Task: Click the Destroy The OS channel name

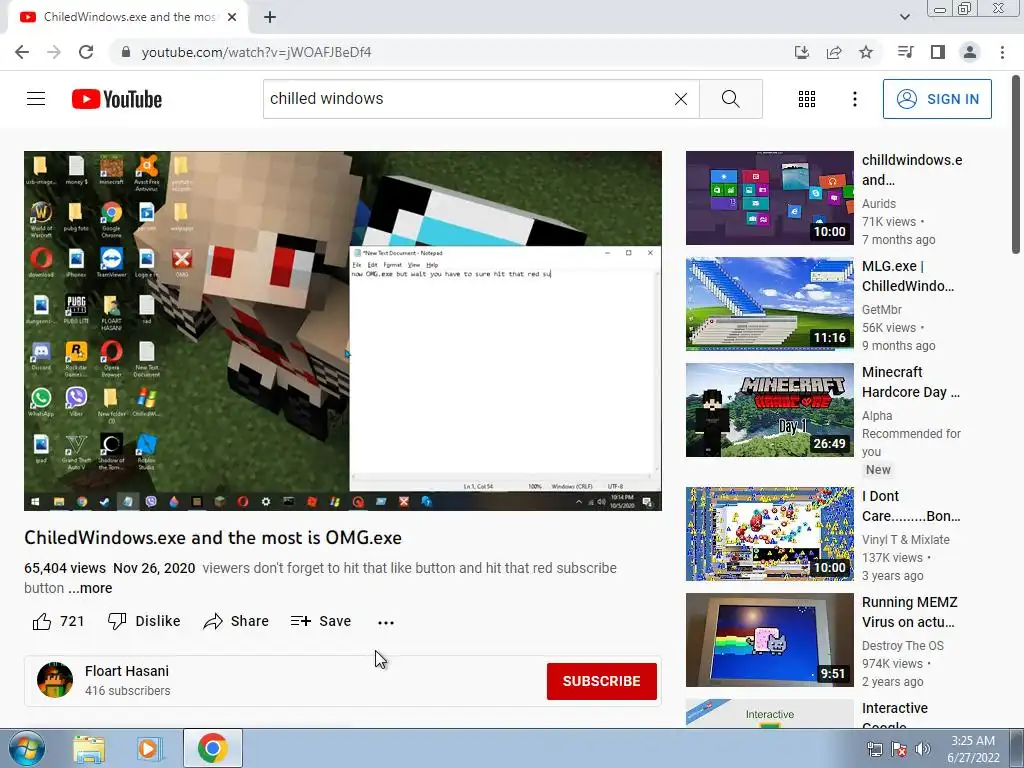Action: (903, 645)
